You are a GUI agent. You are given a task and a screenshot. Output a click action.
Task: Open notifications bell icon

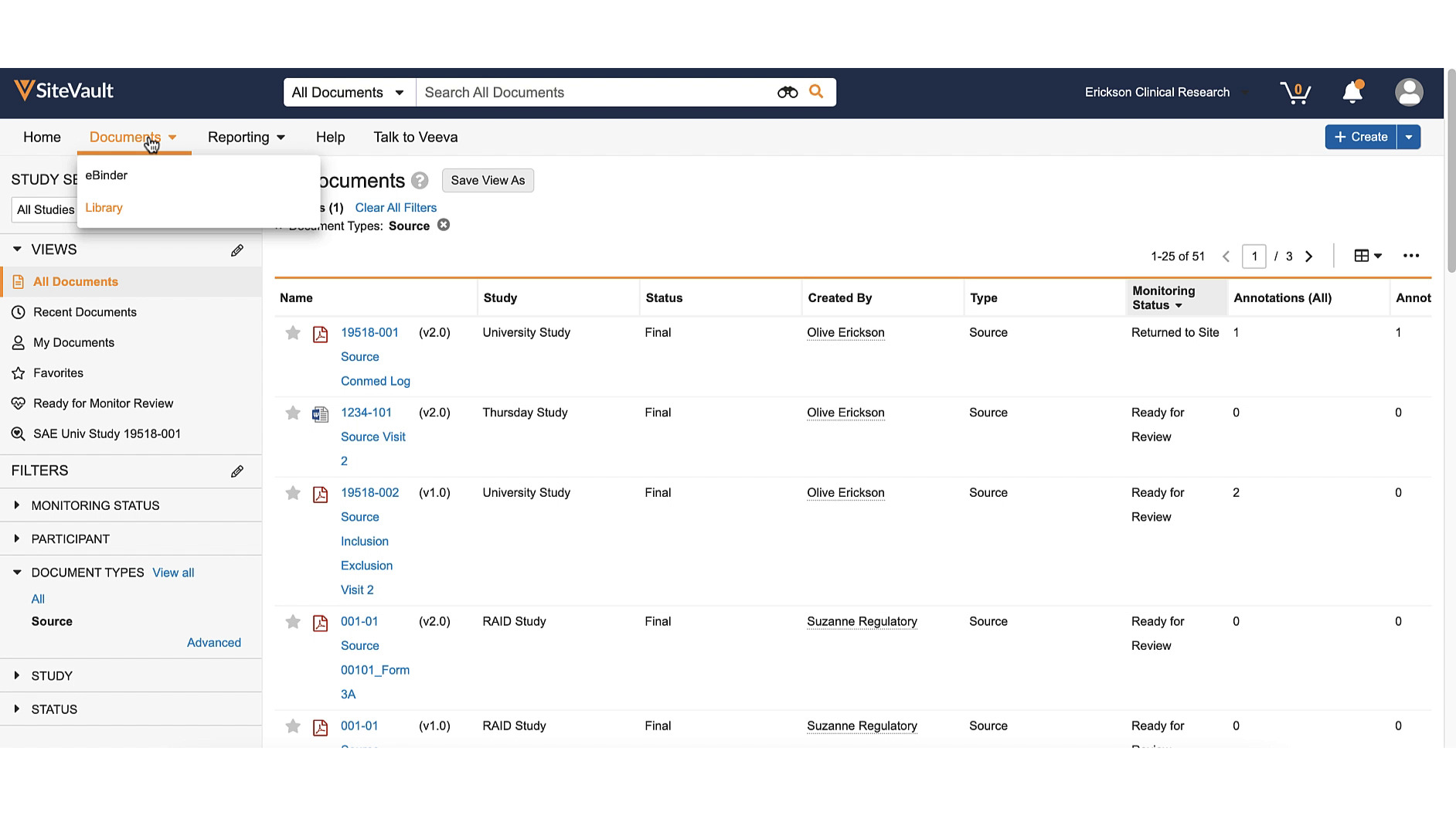pos(1352,92)
